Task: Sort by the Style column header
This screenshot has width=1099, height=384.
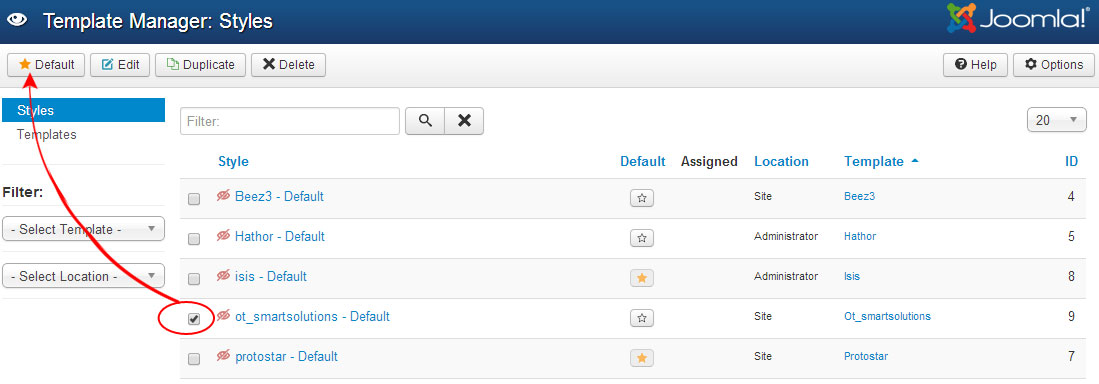Action: coord(233,161)
